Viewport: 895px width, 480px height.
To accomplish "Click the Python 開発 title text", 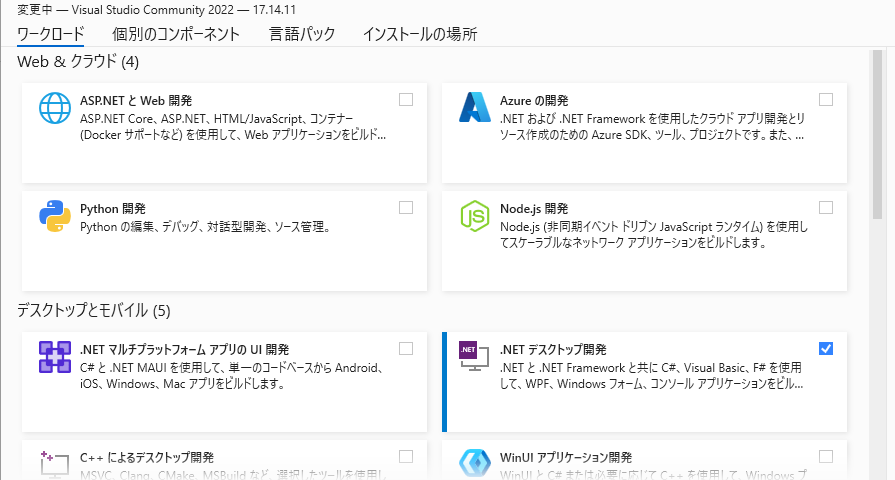I will pyautogui.click(x=113, y=208).
